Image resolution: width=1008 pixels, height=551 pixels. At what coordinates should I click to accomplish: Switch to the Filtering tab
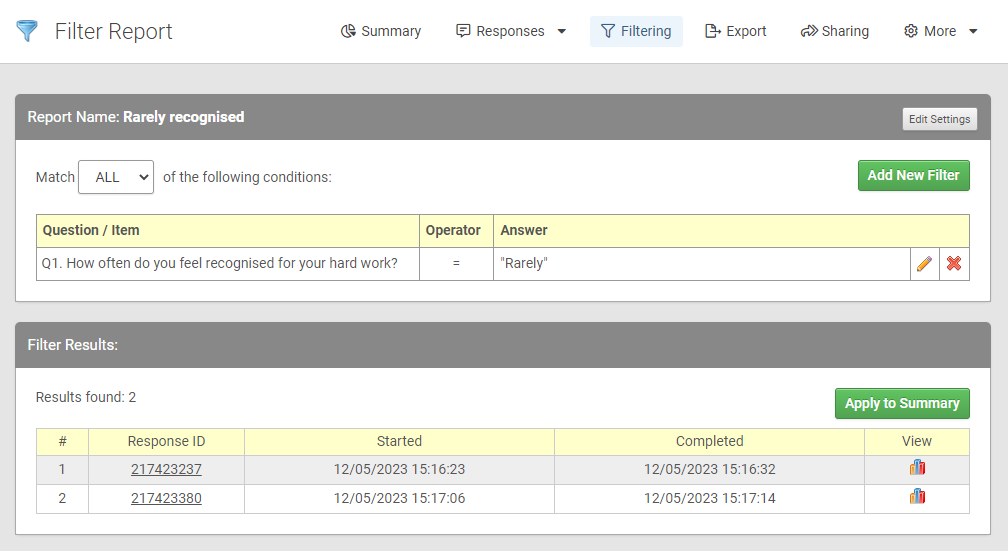pos(636,31)
